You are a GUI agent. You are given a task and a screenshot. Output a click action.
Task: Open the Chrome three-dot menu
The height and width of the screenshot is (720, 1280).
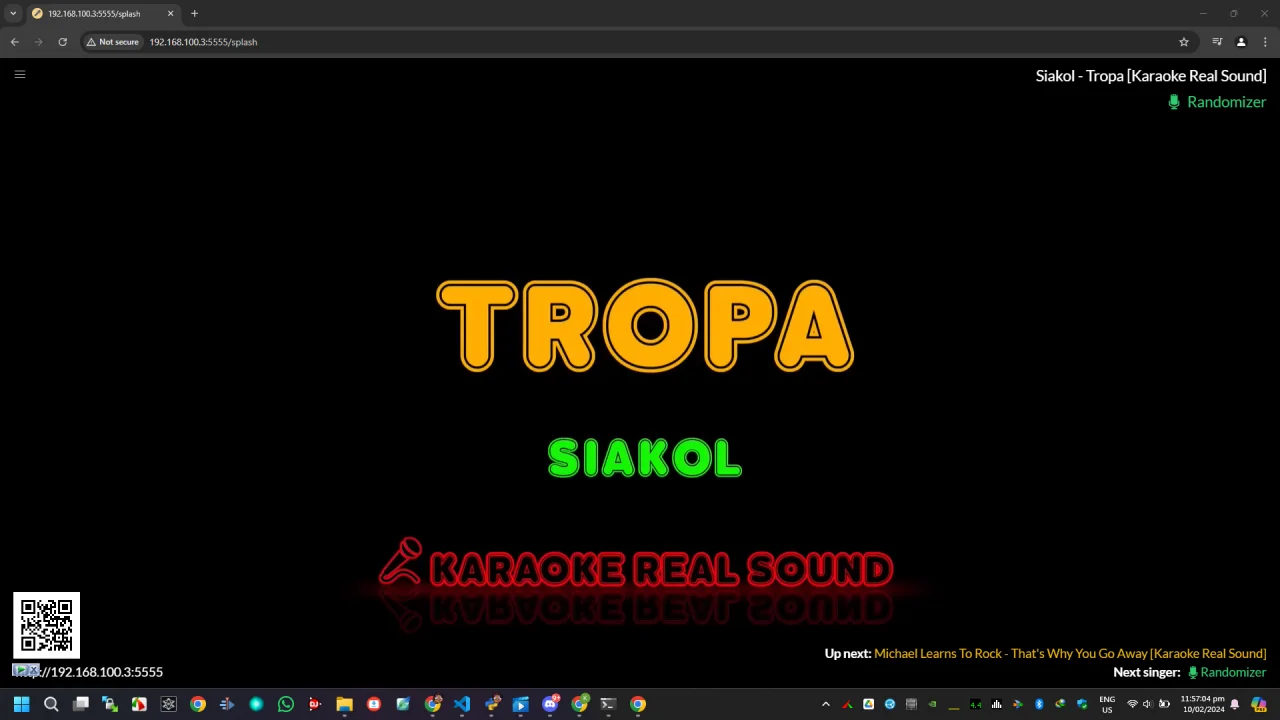1265,42
